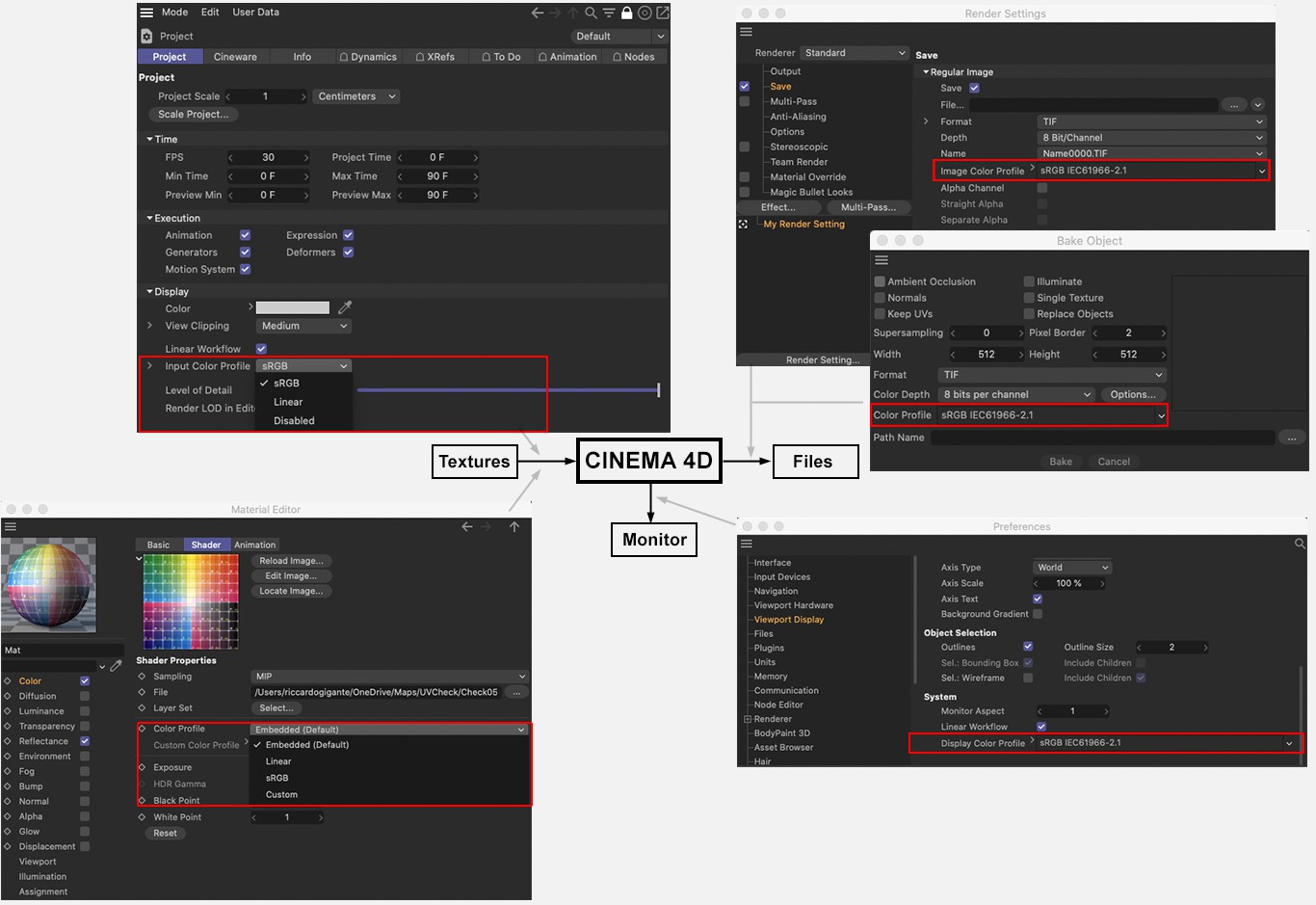The image size is (1316, 905).
Task: Toggle the Deformers checkbox
Action: coord(348,253)
